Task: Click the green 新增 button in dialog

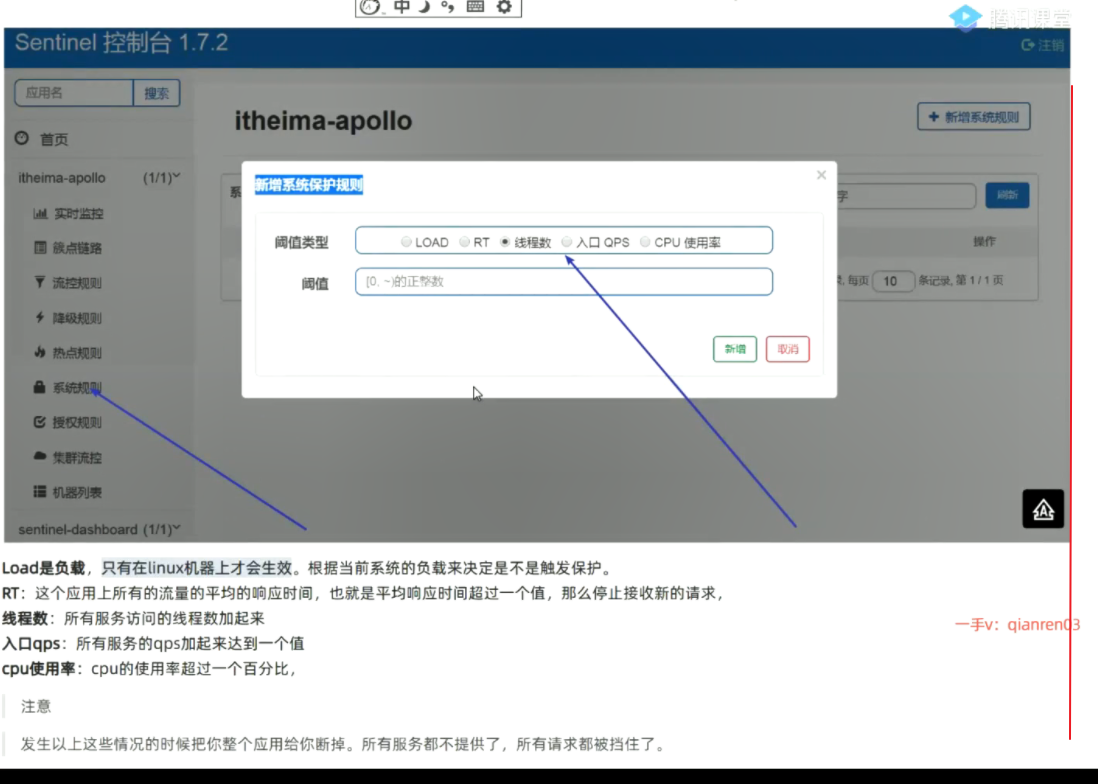Action: click(x=735, y=349)
